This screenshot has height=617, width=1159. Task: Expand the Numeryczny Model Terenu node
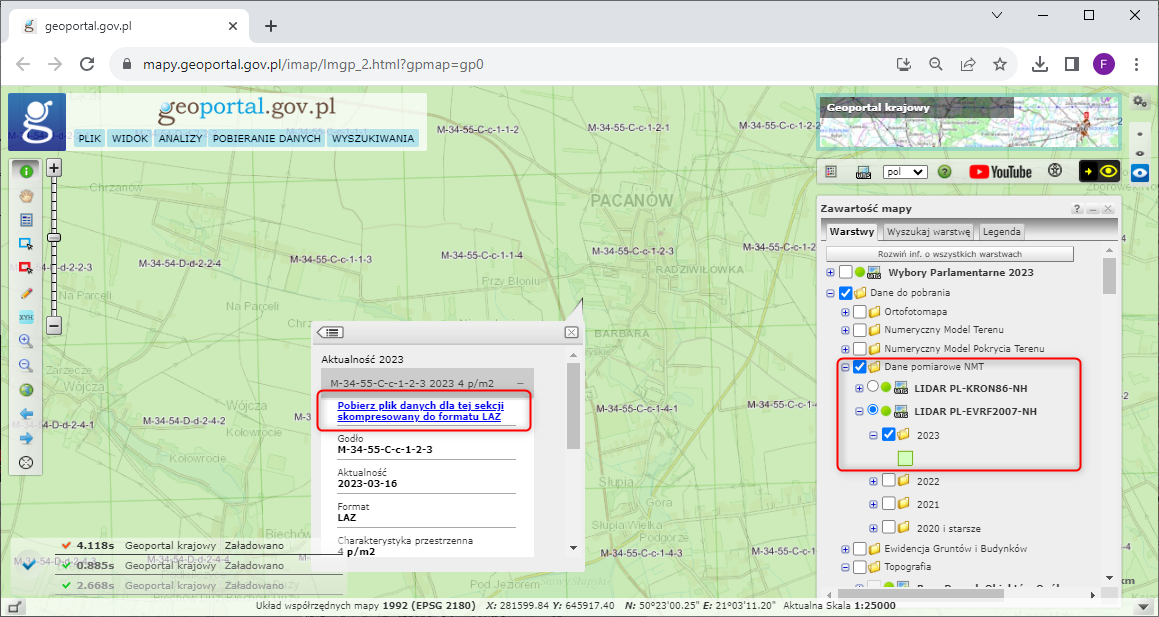point(845,330)
